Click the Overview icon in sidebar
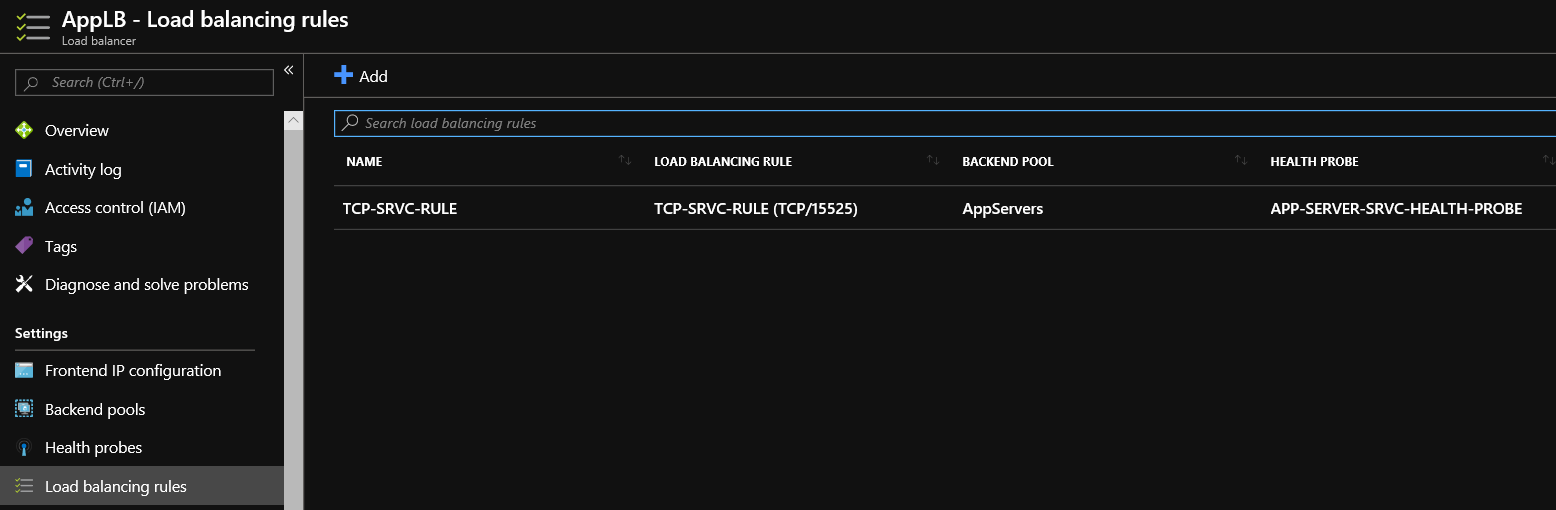Image resolution: width=1556 pixels, height=510 pixels. 24,130
